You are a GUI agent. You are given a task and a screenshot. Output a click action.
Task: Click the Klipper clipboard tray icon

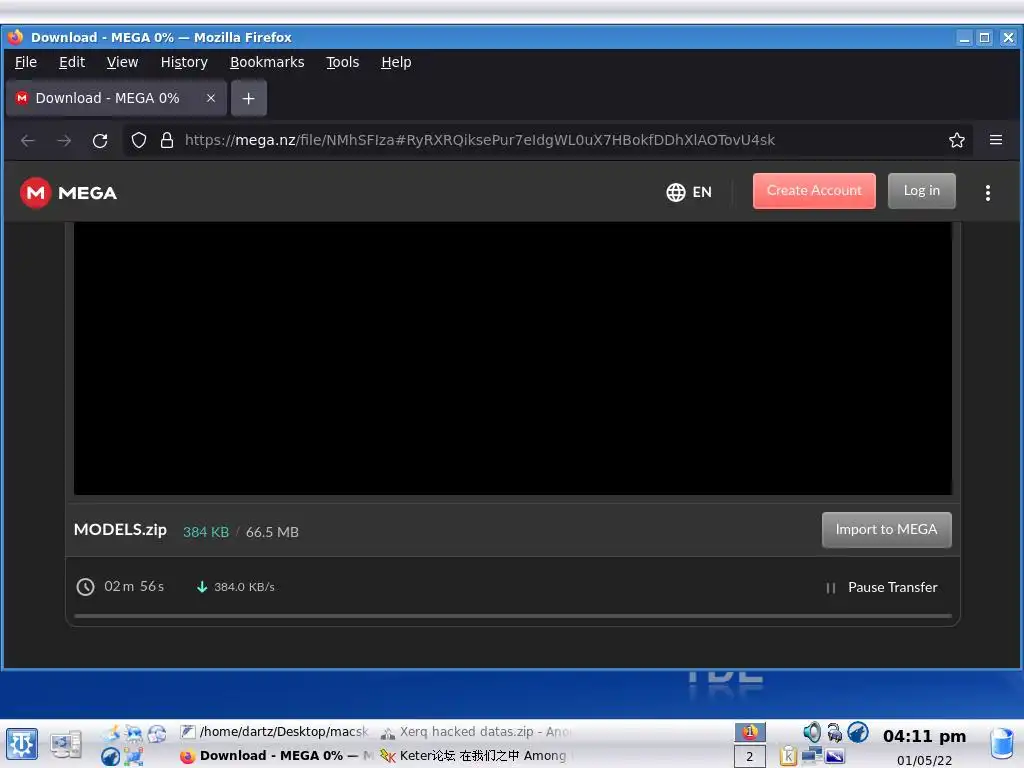[x=788, y=756]
